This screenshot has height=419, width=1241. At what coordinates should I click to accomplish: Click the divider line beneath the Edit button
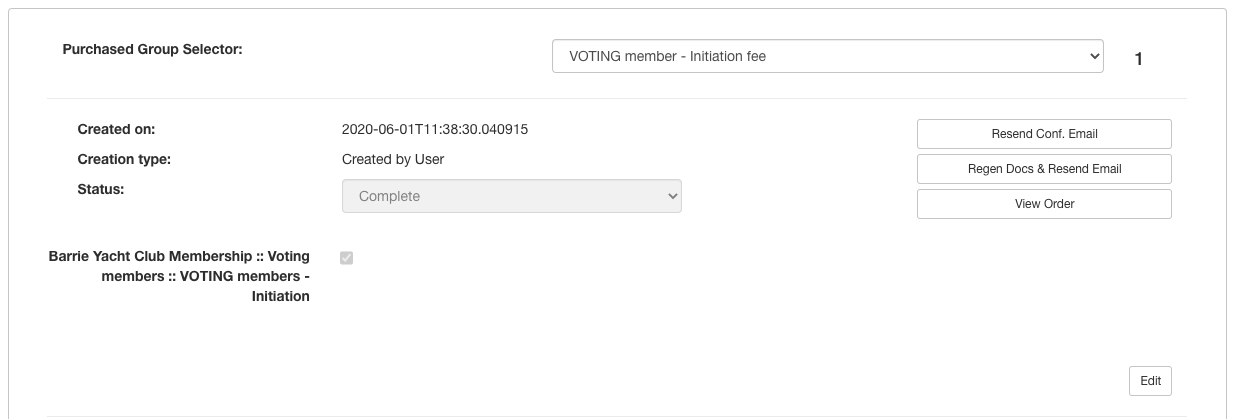pos(616,416)
